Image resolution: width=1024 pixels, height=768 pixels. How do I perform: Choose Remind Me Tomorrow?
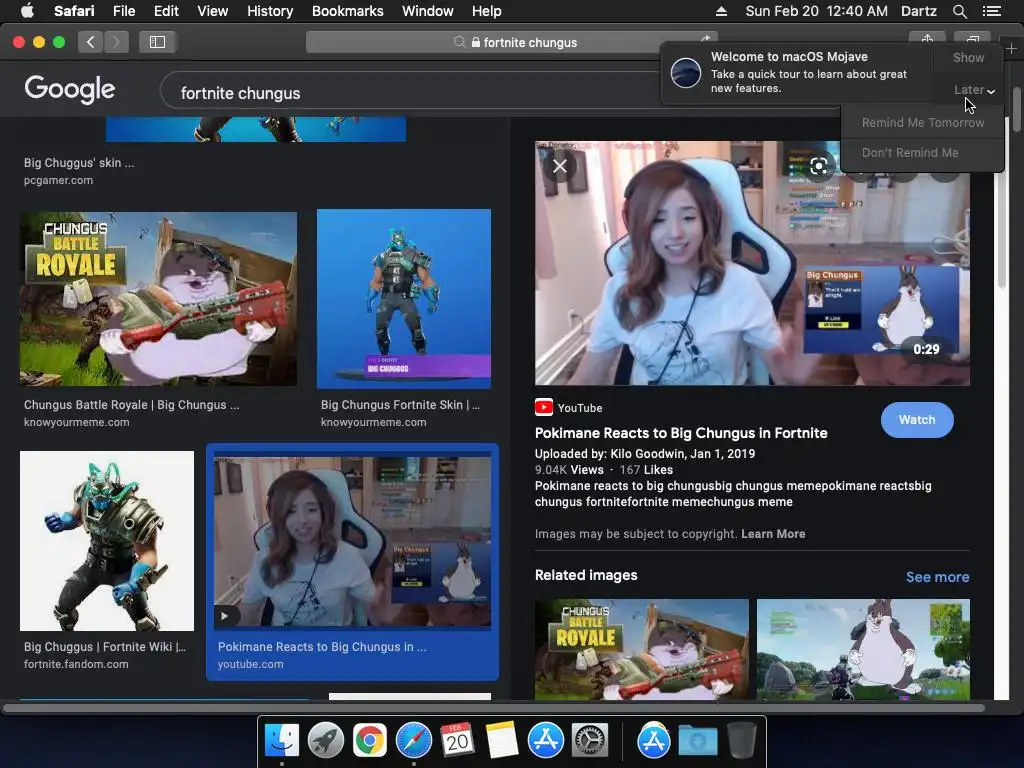(x=922, y=123)
